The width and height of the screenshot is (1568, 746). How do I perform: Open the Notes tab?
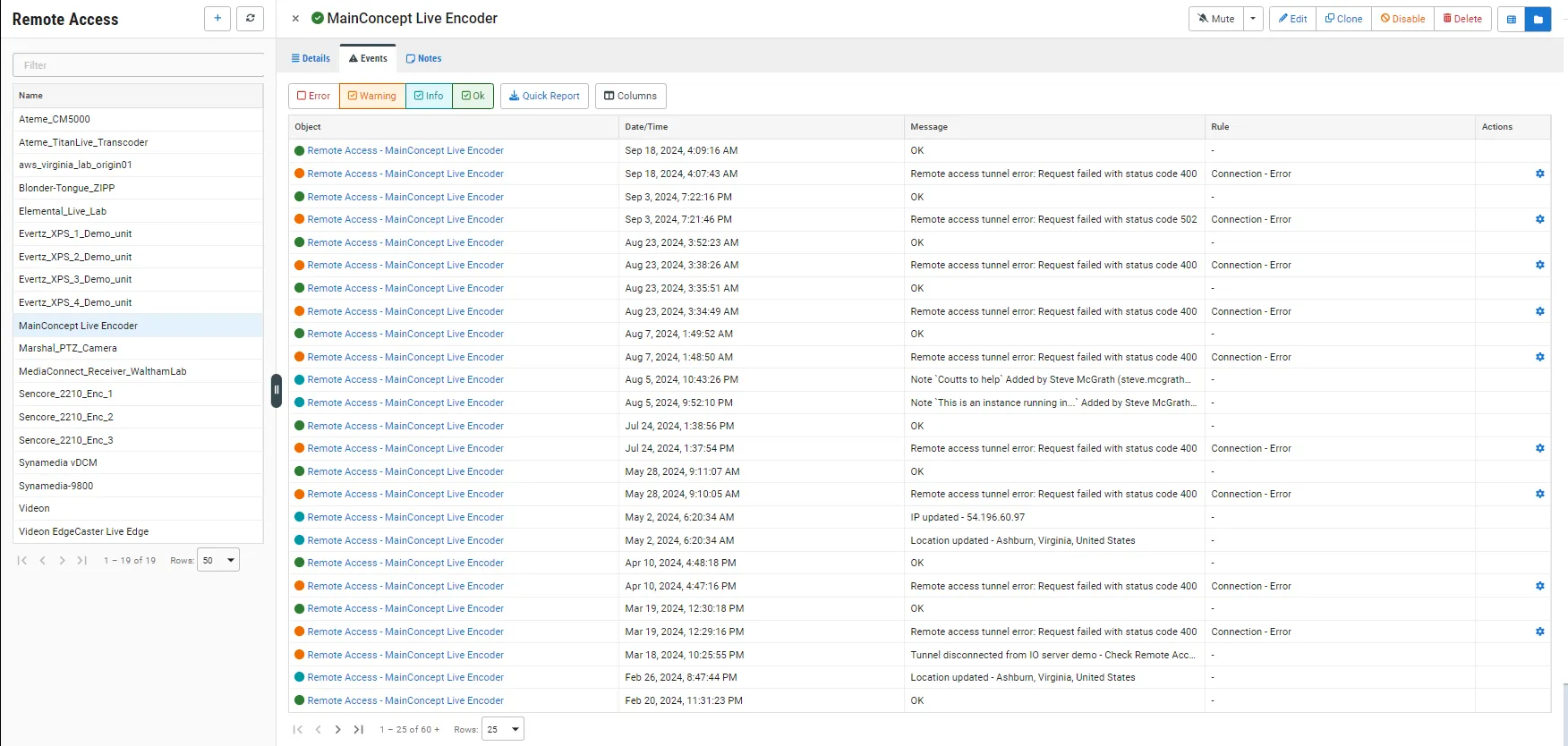point(423,58)
